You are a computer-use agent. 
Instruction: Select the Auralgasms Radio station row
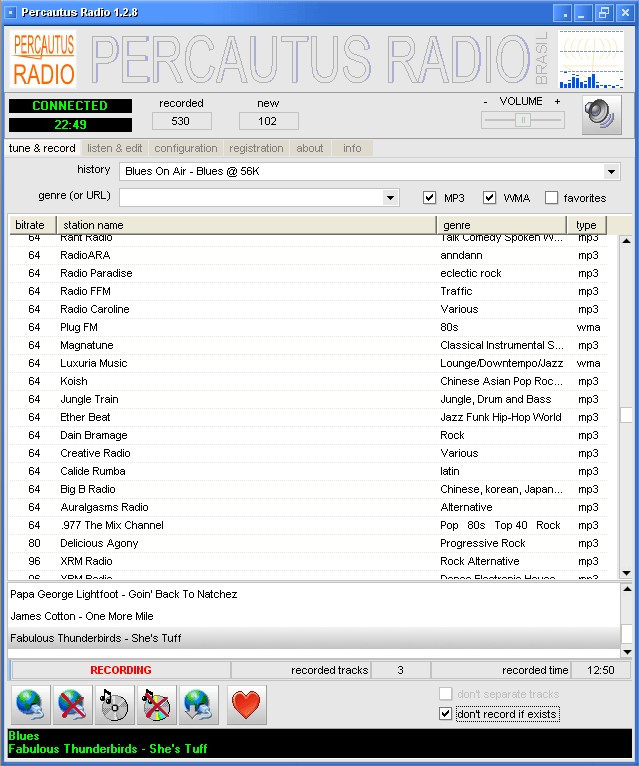coord(309,508)
